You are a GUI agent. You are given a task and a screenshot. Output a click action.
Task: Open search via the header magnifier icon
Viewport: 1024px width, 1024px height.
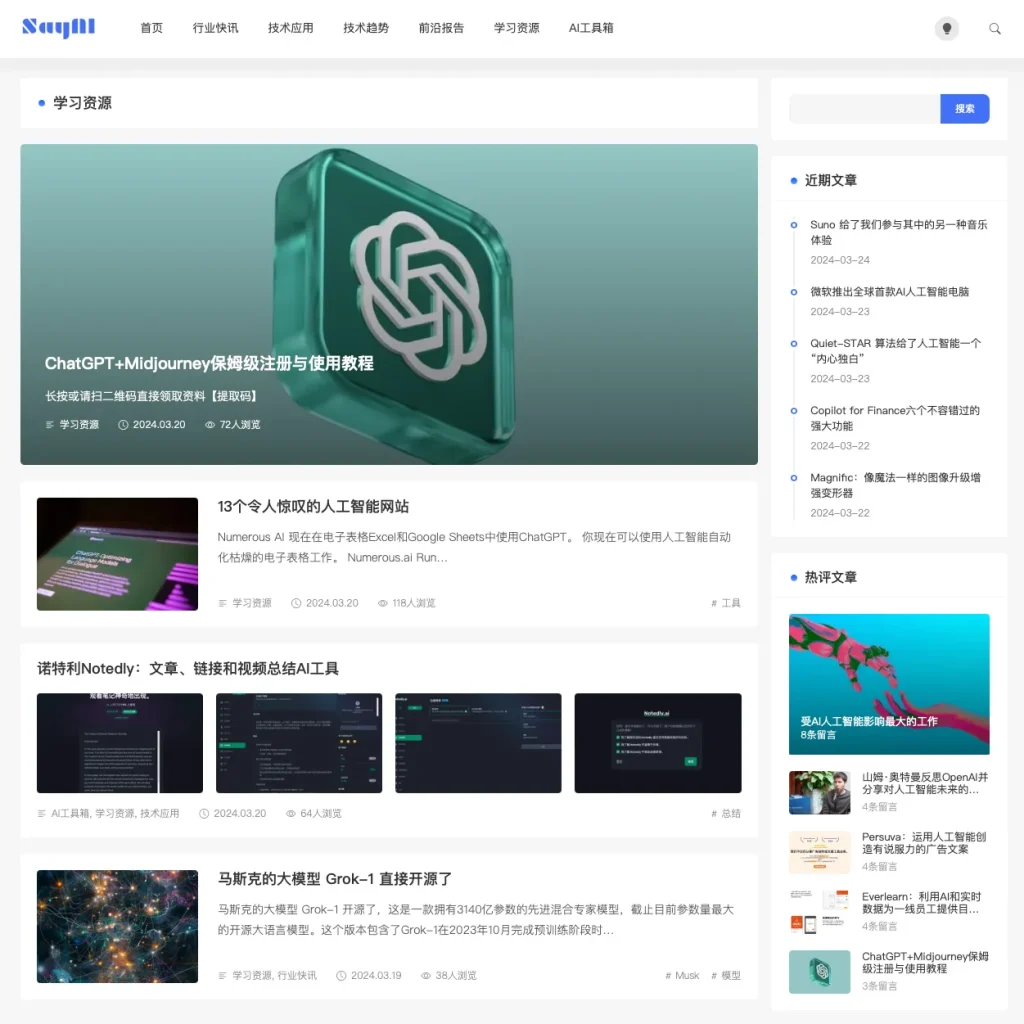coord(995,29)
